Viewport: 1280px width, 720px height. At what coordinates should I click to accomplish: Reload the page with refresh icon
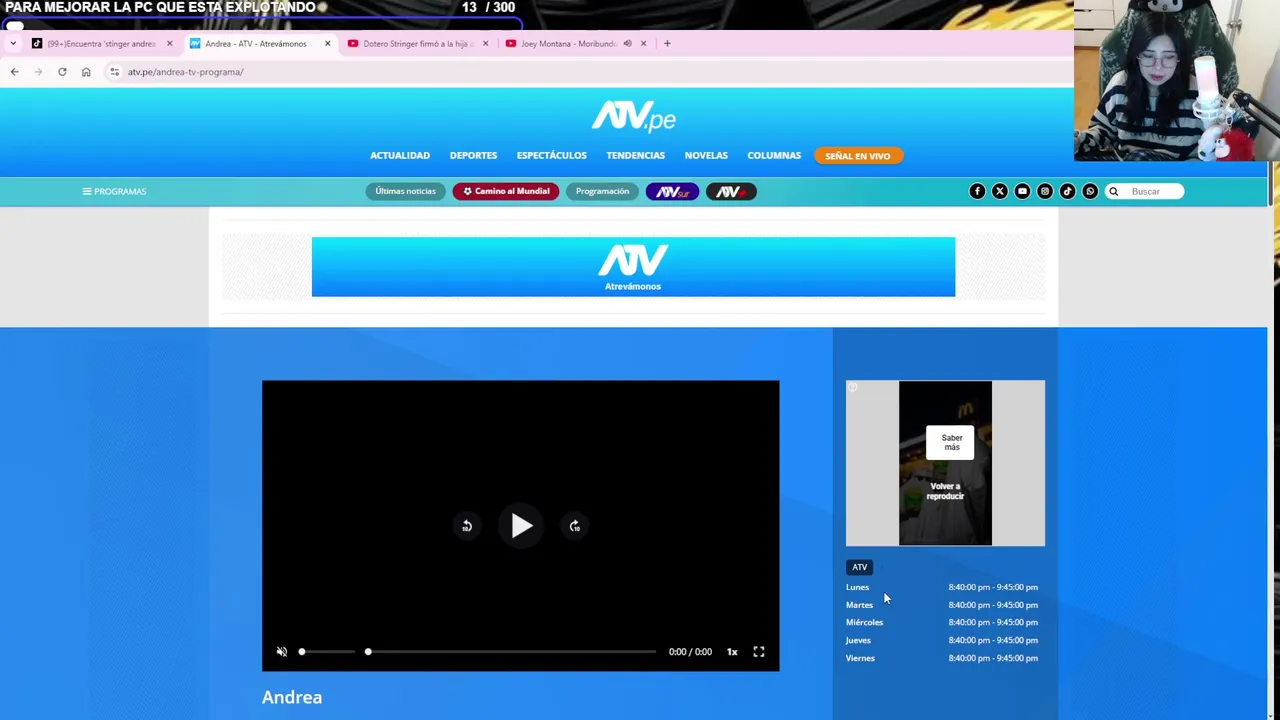(x=62, y=72)
